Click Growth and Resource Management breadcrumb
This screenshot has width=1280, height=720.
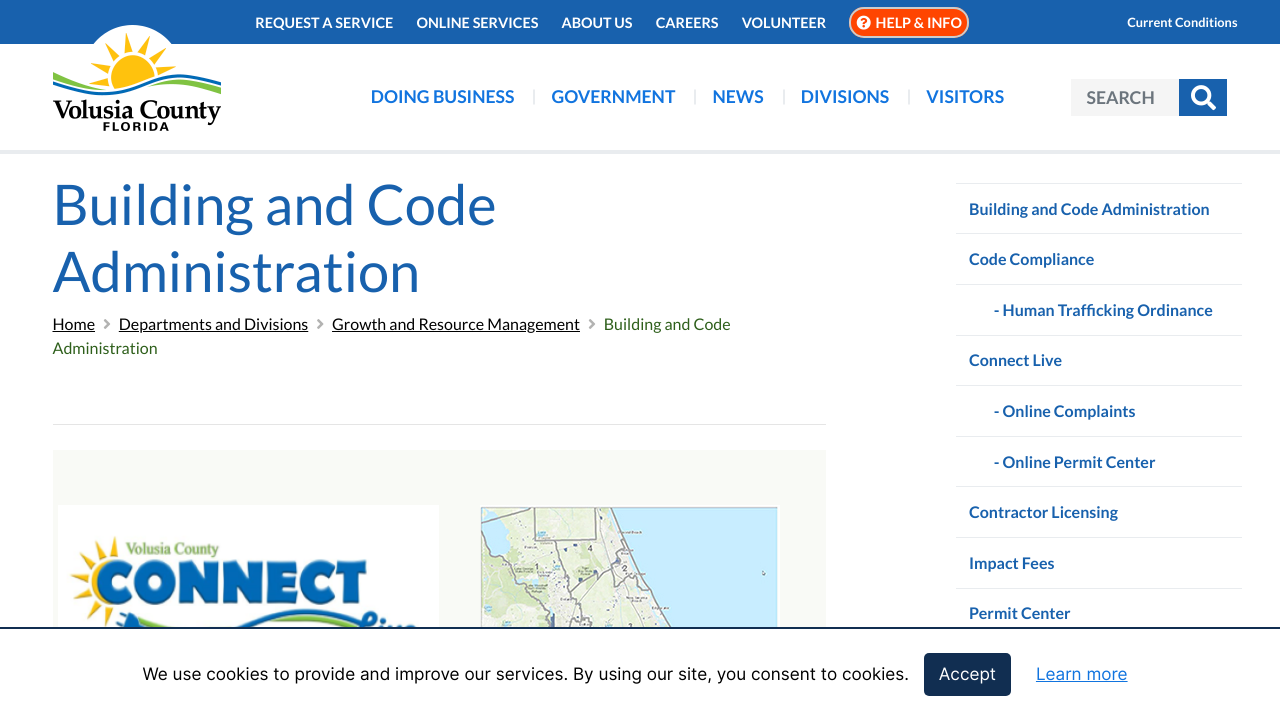(x=456, y=324)
